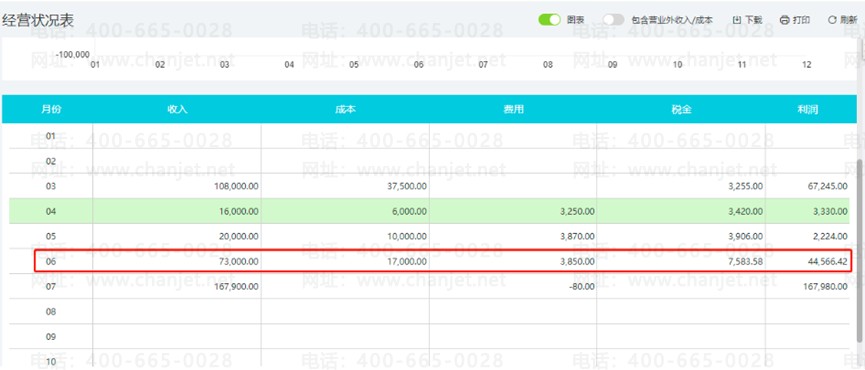Click the download icon
The width and height of the screenshot is (865, 370).
[737, 20]
